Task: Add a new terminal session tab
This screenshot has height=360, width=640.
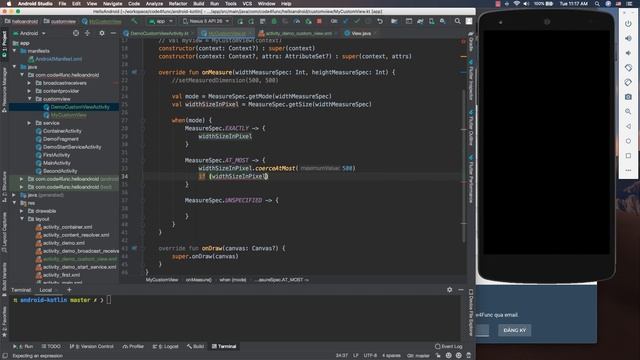Action: point(69,290)
